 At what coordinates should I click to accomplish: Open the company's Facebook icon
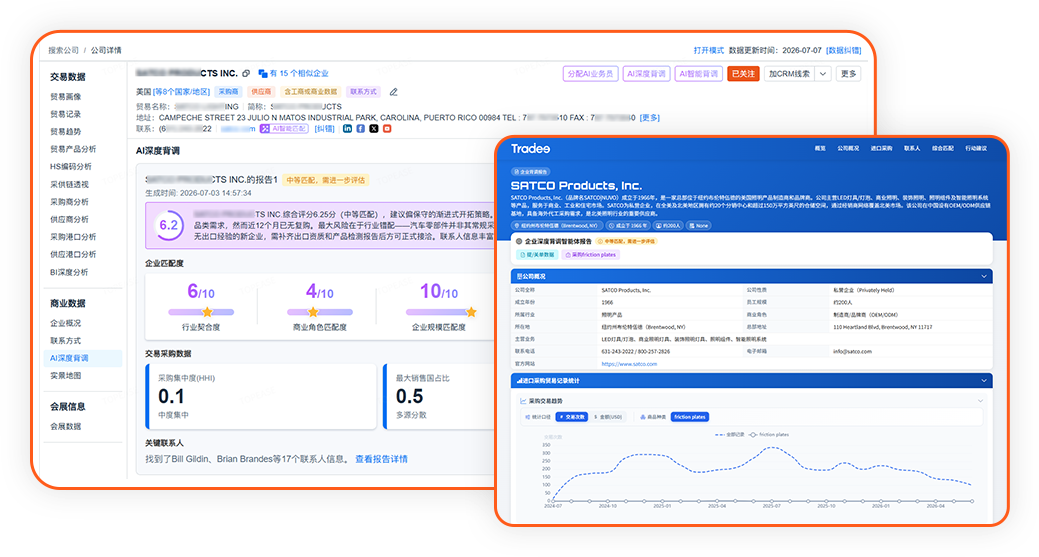click(x=360, y=128)
